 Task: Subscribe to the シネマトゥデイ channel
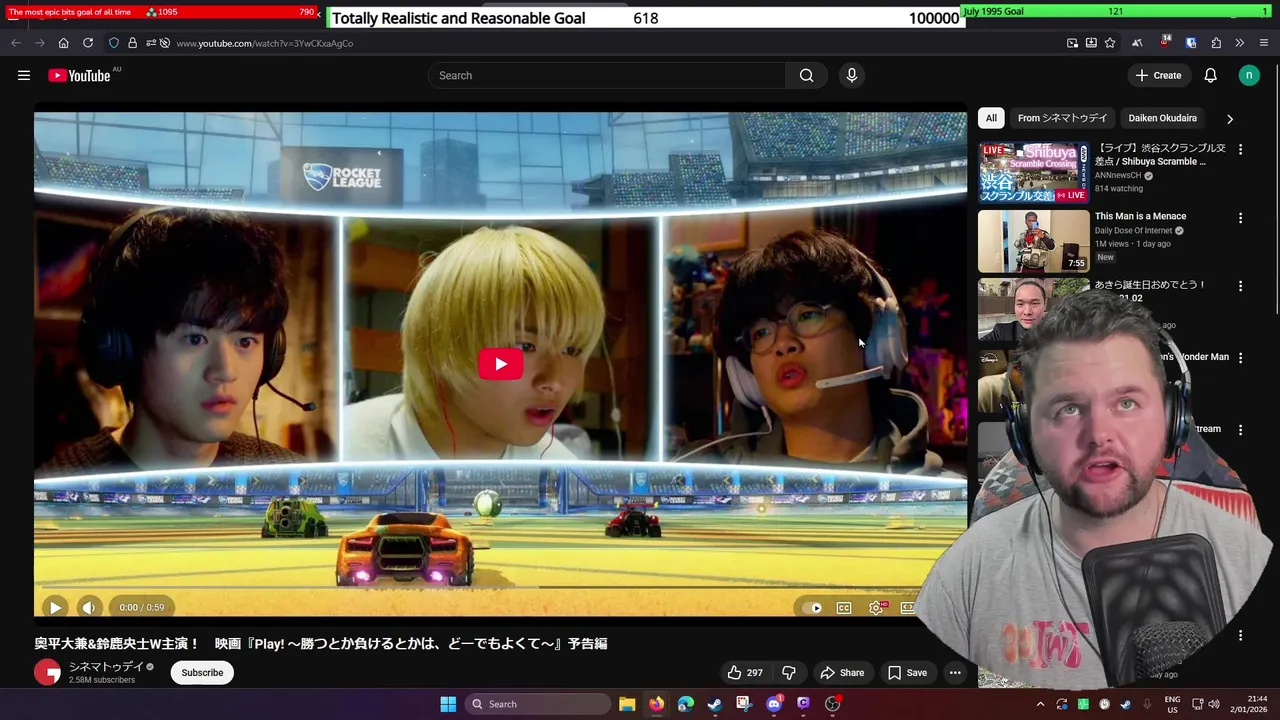[202, 672]
